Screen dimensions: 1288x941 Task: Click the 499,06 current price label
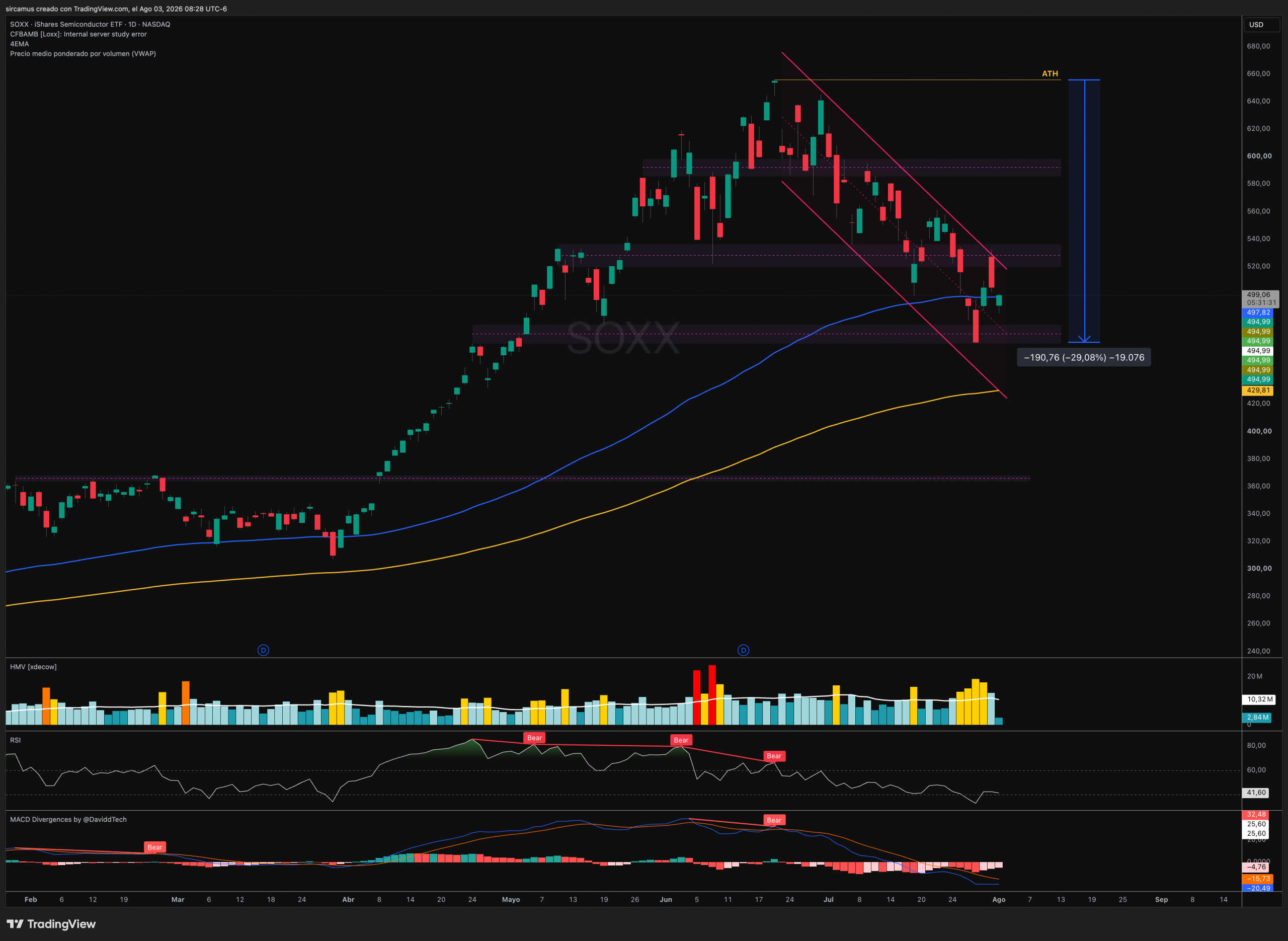tap(1261, 298)
